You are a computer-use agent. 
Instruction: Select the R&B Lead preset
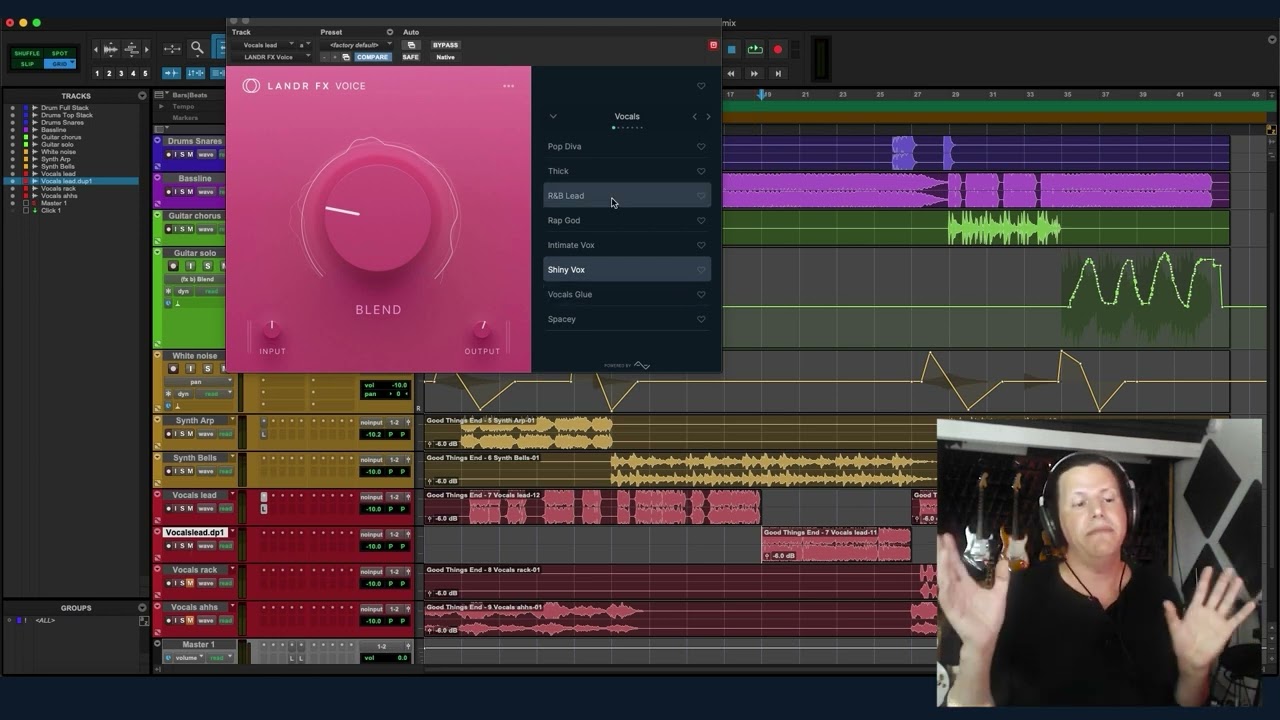point(627,196)
